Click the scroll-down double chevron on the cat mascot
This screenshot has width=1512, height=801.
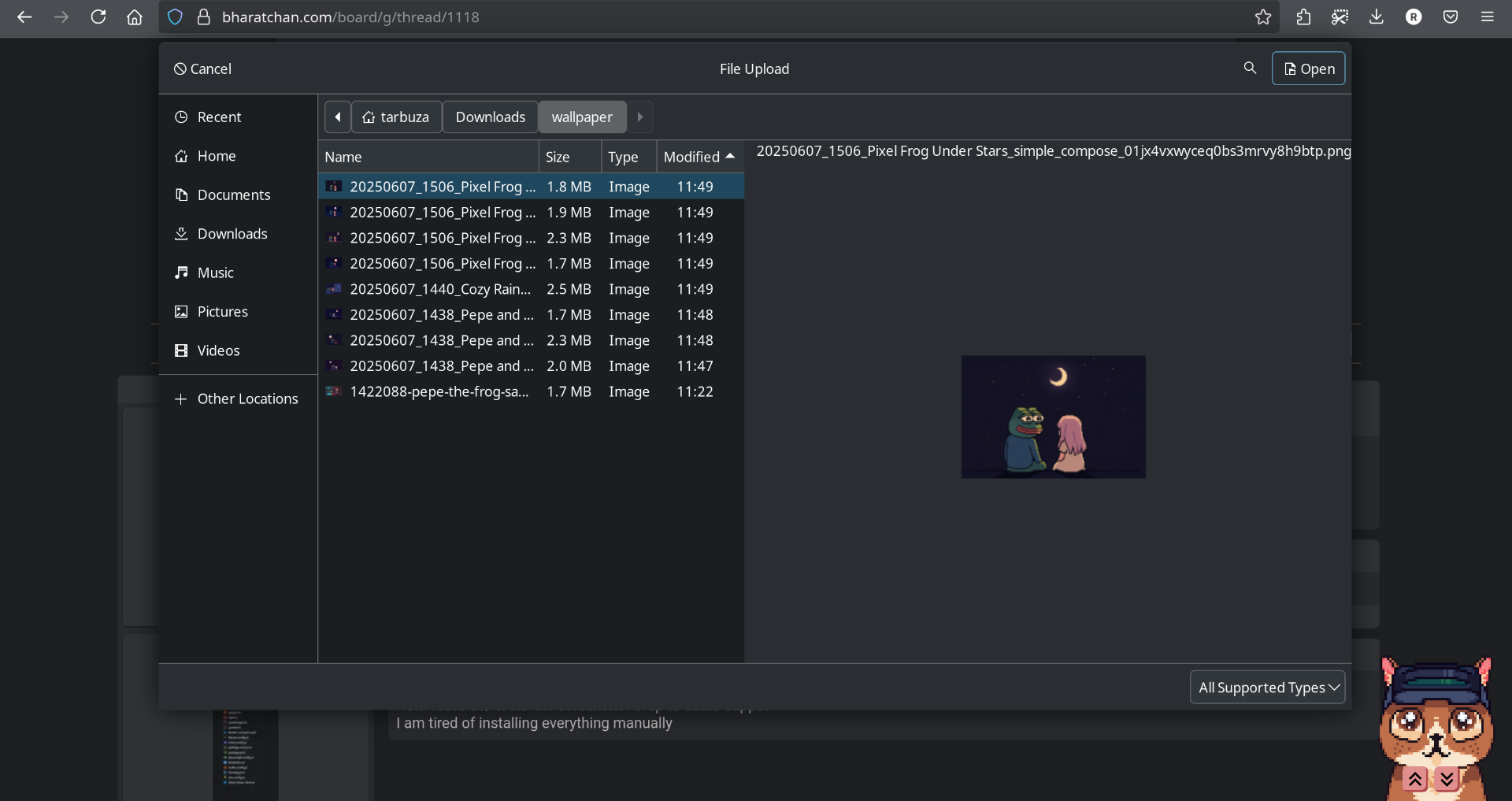(1447, 779)
